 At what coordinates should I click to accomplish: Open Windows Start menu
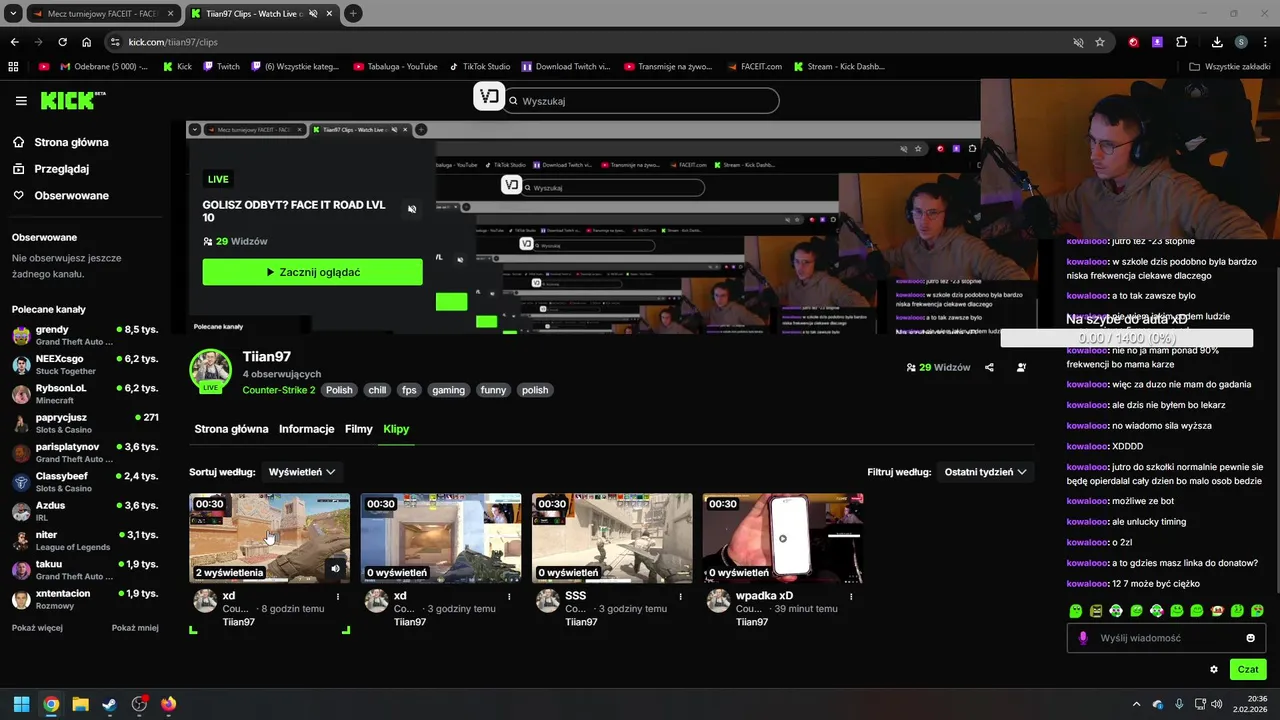click(x=21, y=704)
